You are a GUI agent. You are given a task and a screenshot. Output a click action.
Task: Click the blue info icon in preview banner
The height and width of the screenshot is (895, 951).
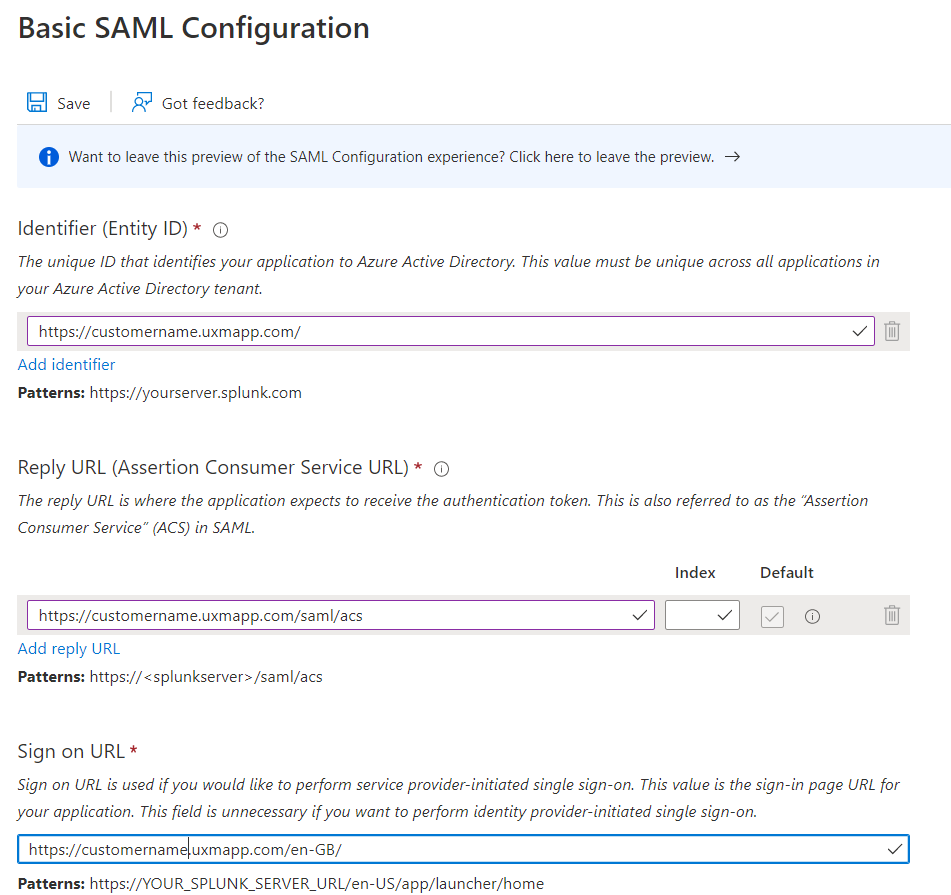(48, 157)
